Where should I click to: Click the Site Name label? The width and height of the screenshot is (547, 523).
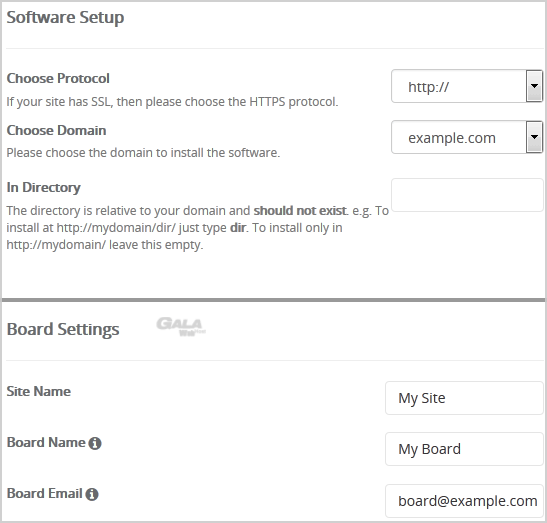click(x=39, y=391)
